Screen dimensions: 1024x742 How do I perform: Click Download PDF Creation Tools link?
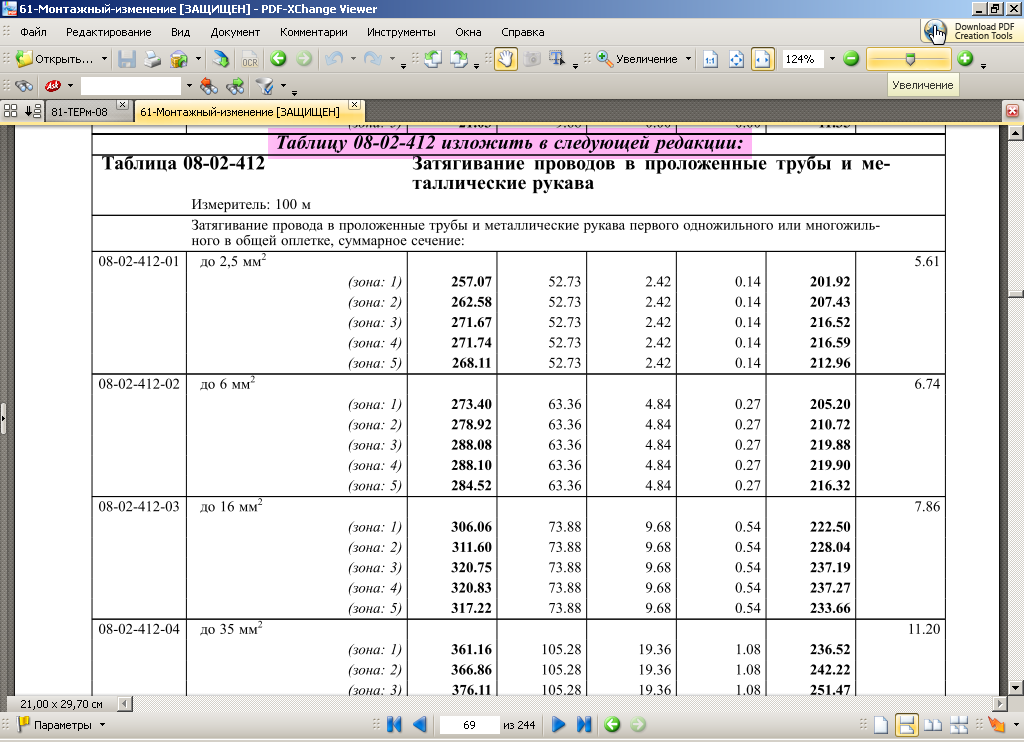pos(970,31)
